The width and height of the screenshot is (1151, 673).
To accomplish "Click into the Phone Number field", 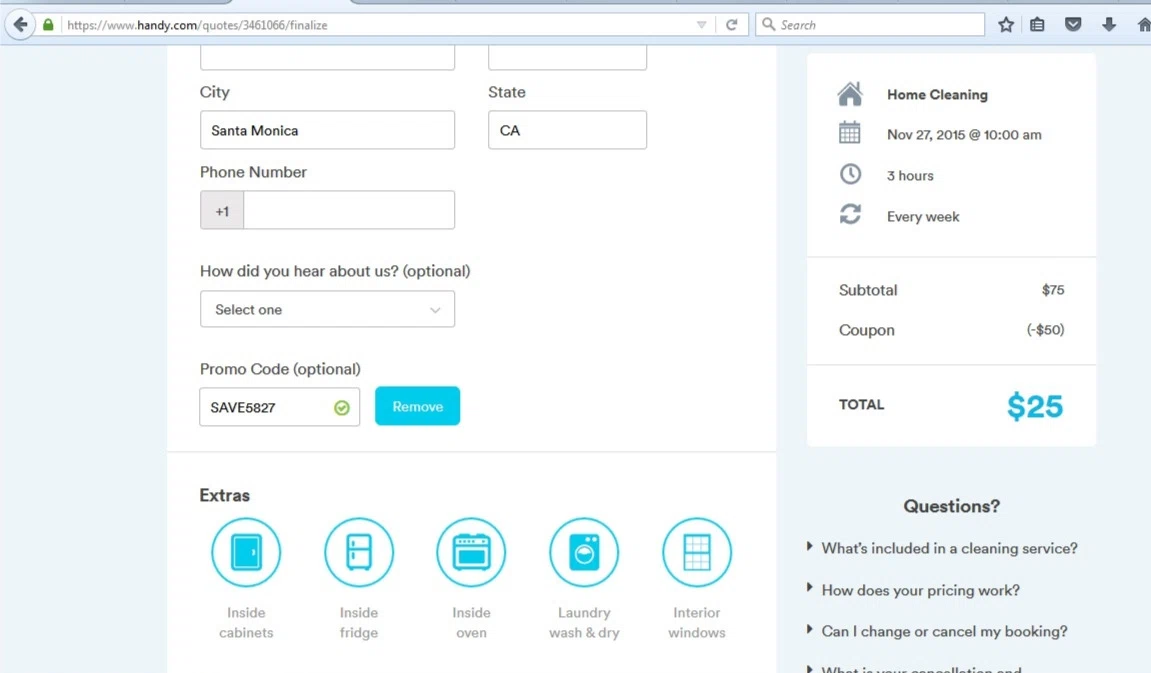I will (x=349, y=210).
